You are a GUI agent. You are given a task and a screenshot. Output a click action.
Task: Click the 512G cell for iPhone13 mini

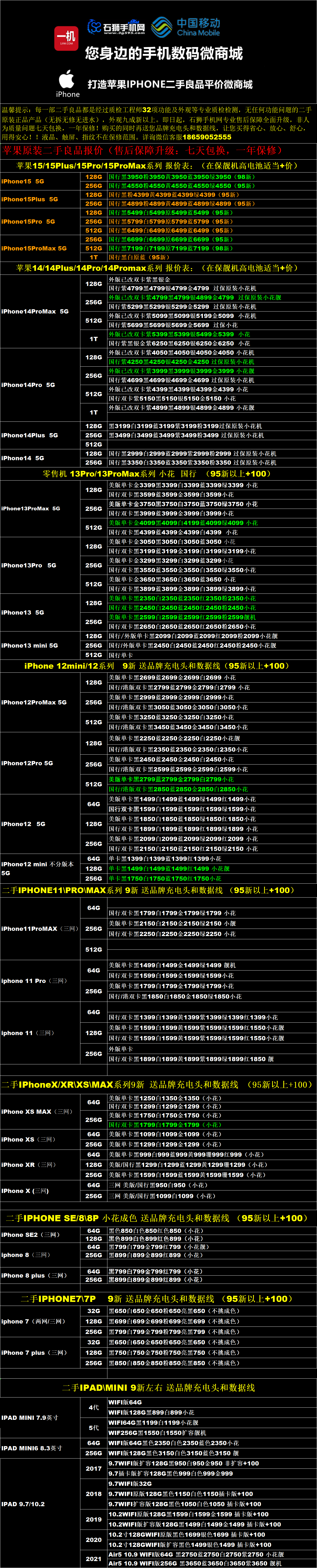coord(94,655)
